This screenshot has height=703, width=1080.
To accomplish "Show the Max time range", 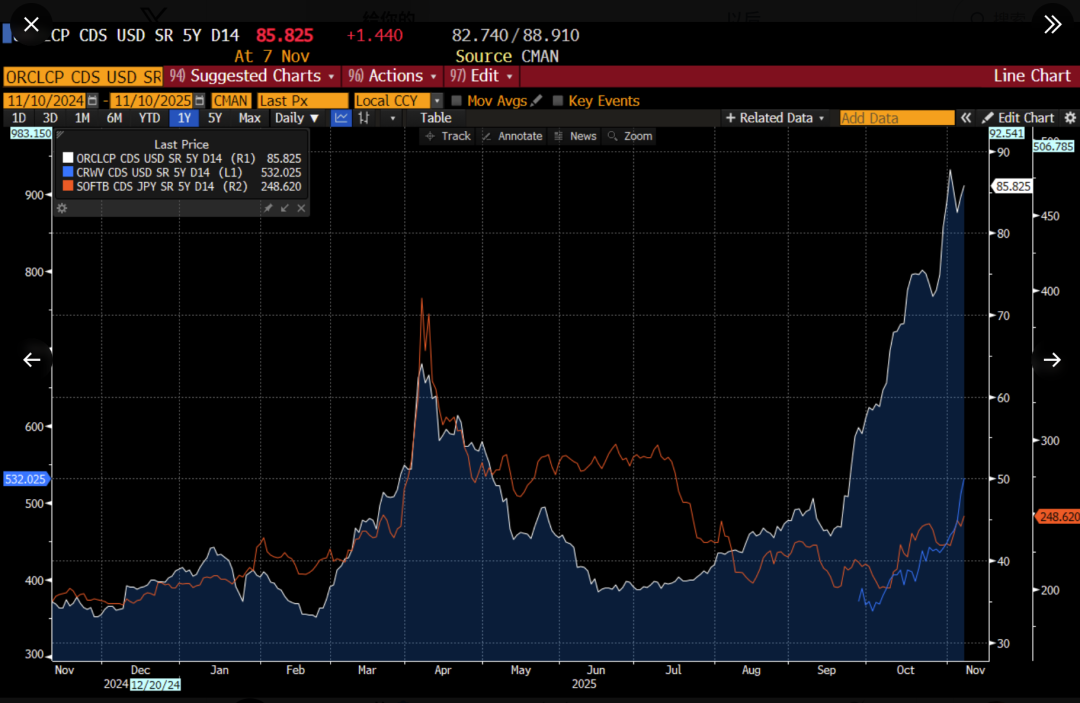I will [x=249, y=118].
